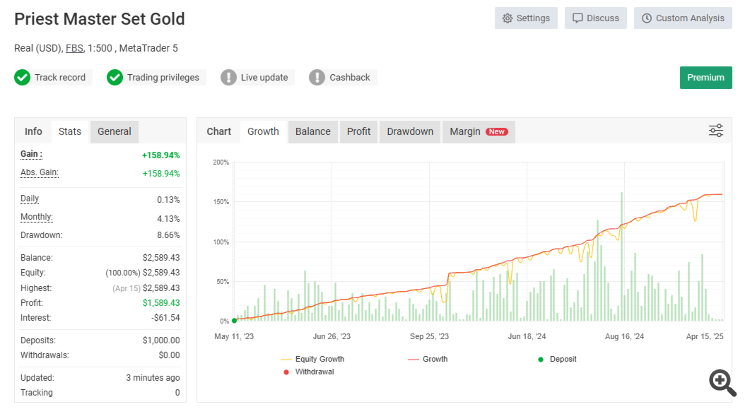
Task: Switch to the Balance chart tab
Action: [x=313, y=132]
